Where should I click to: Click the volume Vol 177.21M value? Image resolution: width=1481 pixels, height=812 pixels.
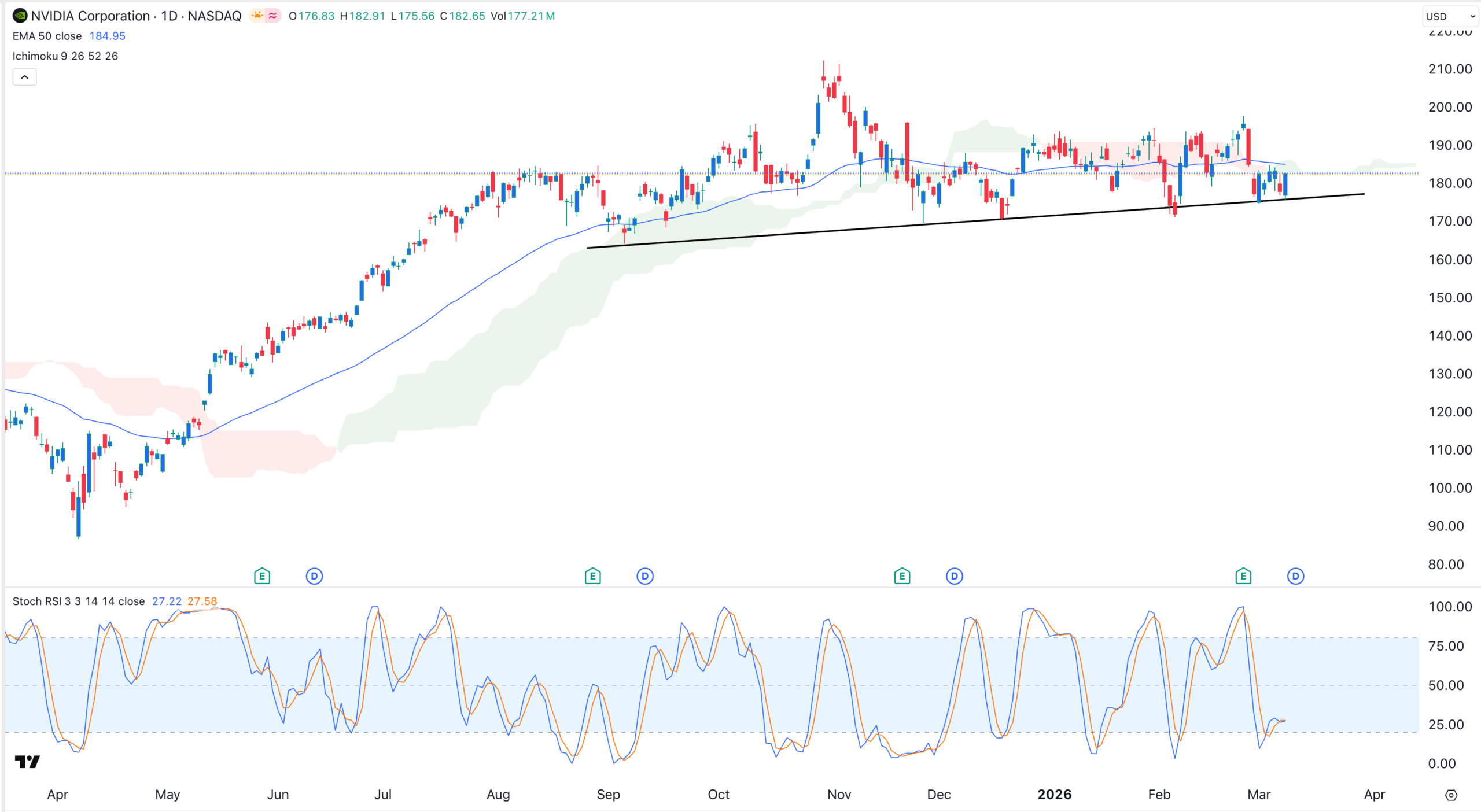(x=523, y=16)
